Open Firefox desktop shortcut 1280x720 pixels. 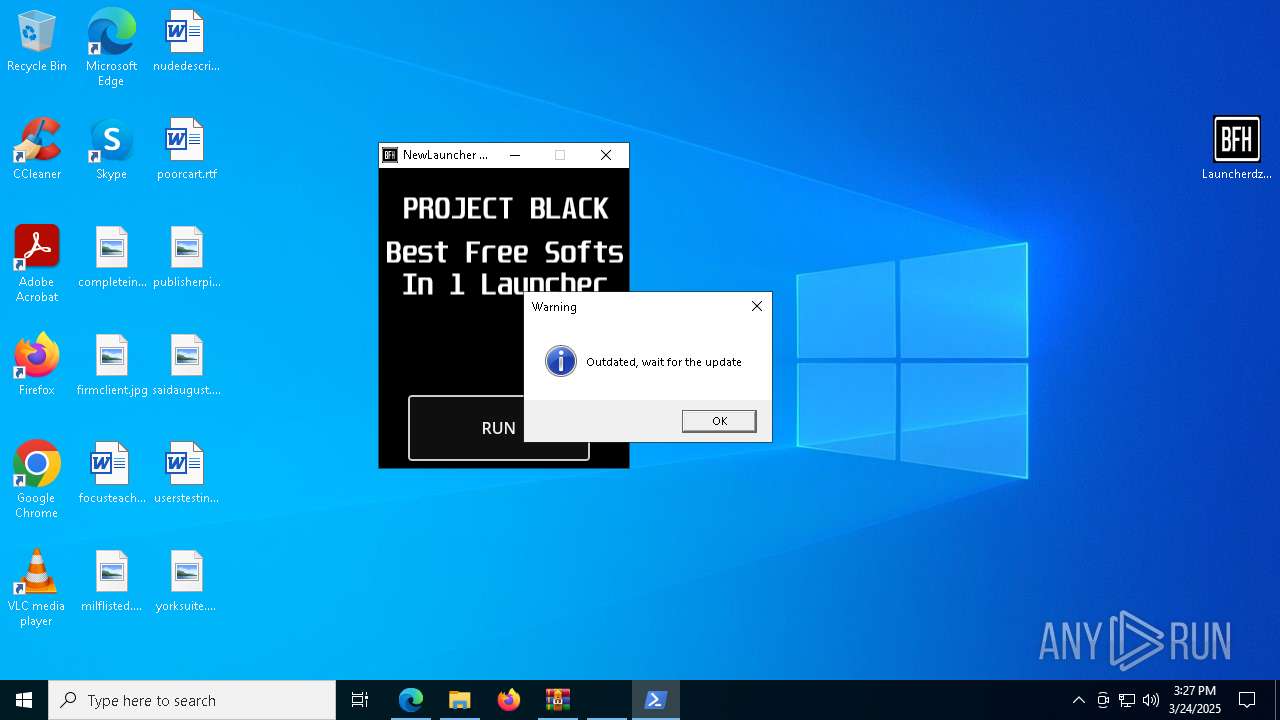coord(37,366)
